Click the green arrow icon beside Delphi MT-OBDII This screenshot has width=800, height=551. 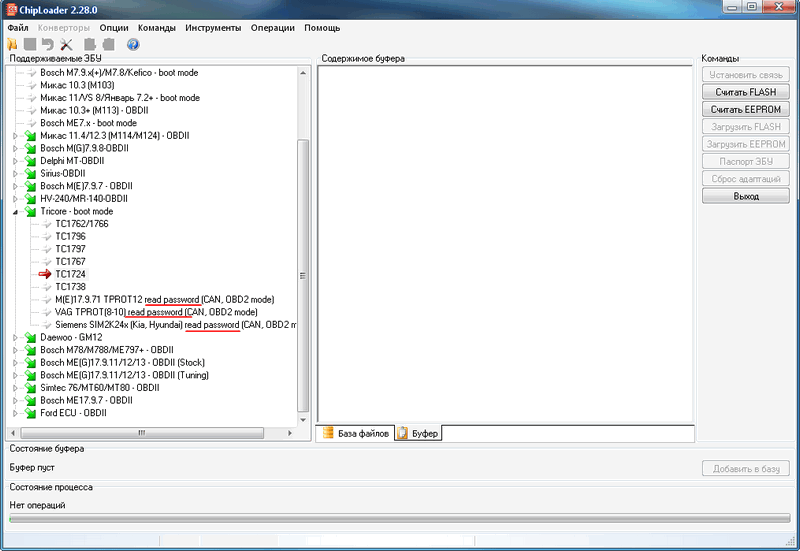pyautogui.click(x=30, y=160)
